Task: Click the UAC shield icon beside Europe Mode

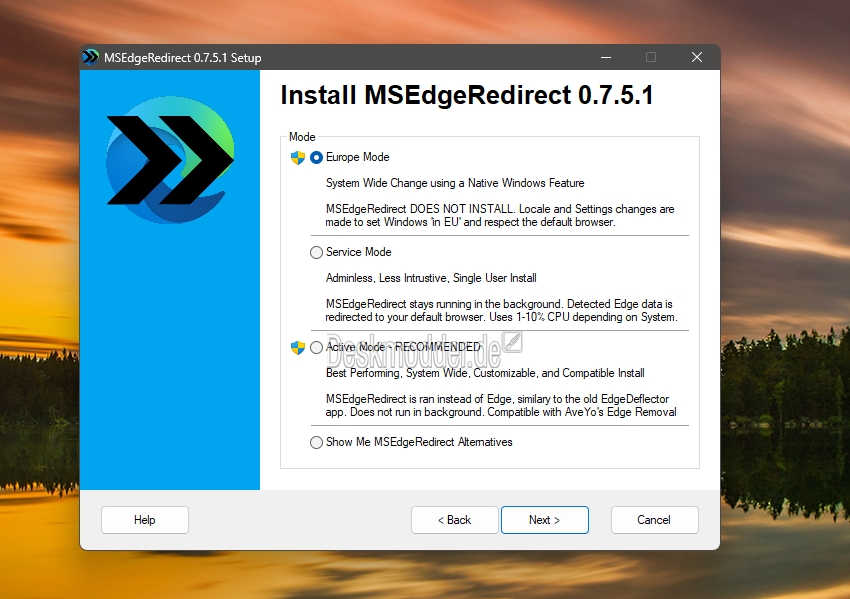Action: pos(298,158)
